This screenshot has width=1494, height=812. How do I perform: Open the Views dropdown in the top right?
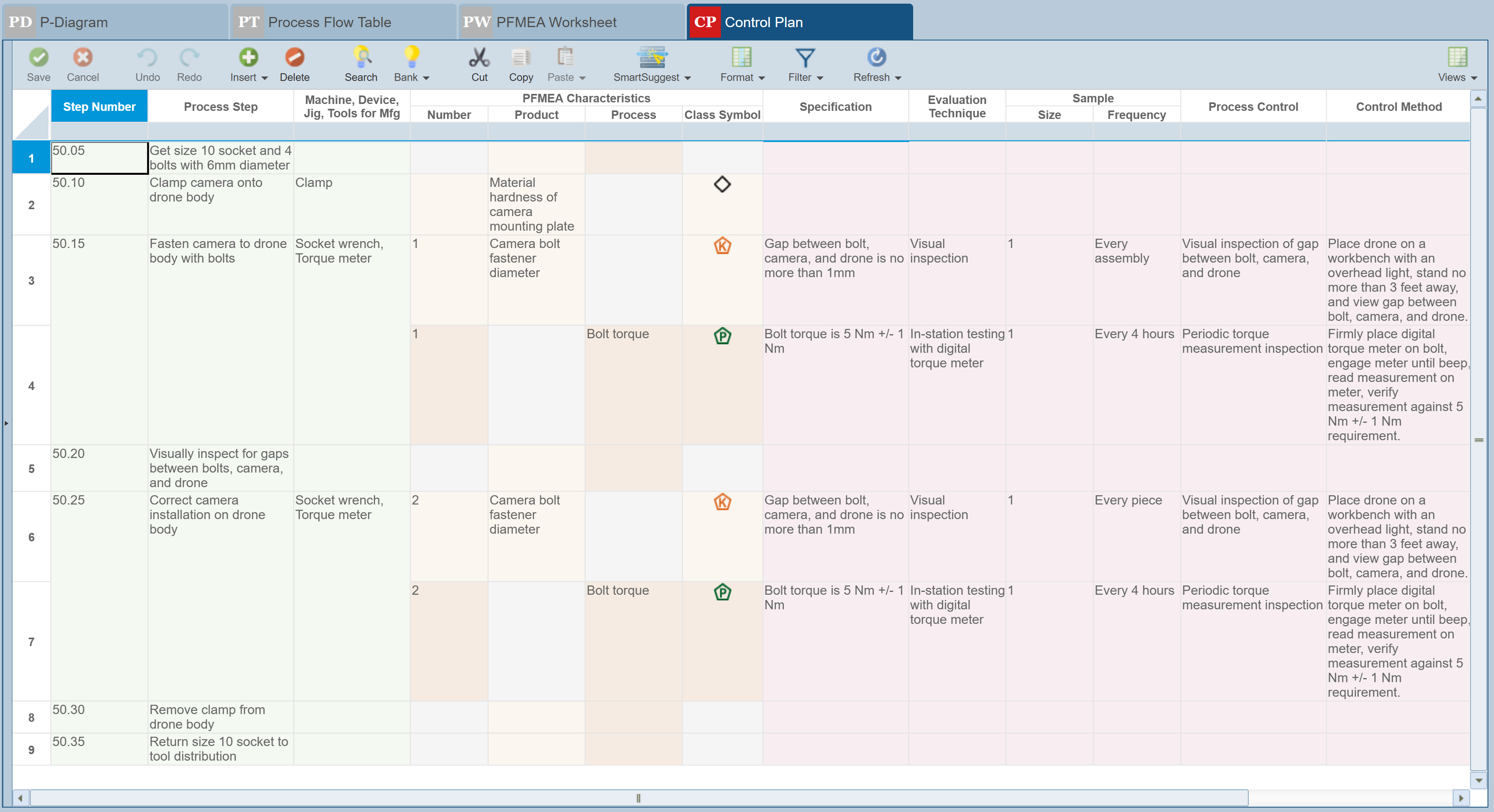1474,78
